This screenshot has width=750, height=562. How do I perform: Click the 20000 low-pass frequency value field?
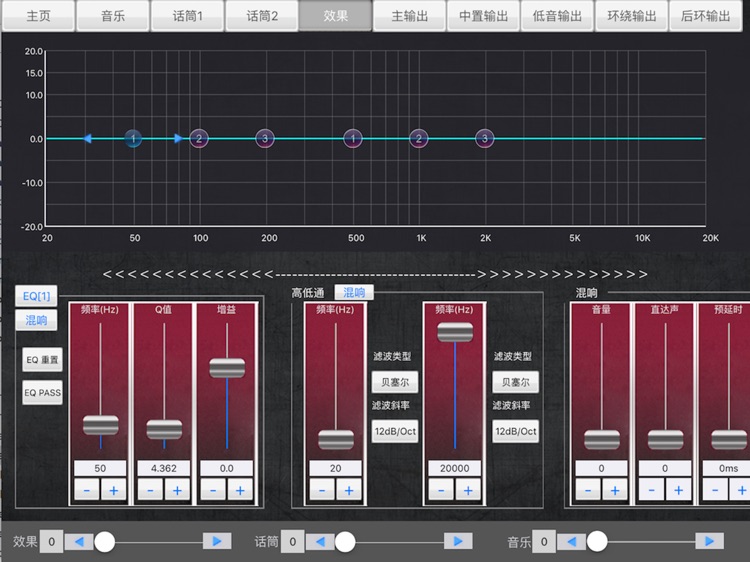pos(454,468)
